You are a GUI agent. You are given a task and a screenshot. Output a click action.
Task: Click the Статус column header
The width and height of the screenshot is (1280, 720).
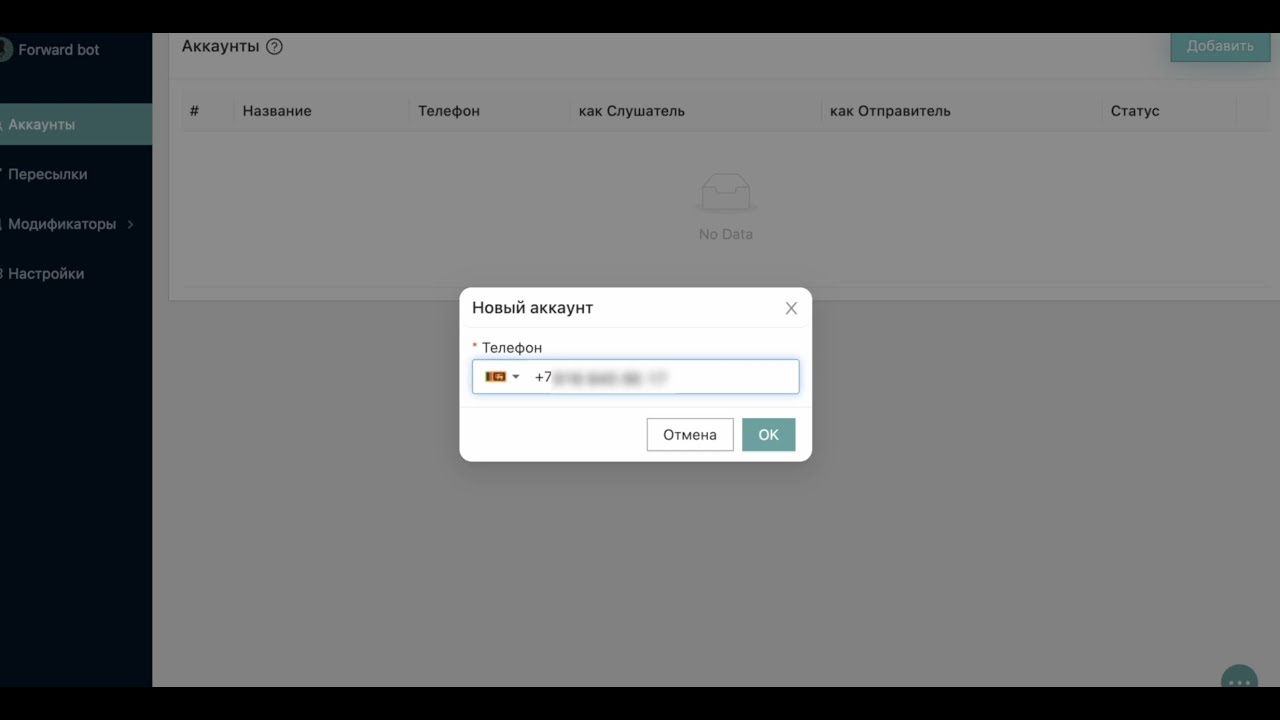(1135, 111)
